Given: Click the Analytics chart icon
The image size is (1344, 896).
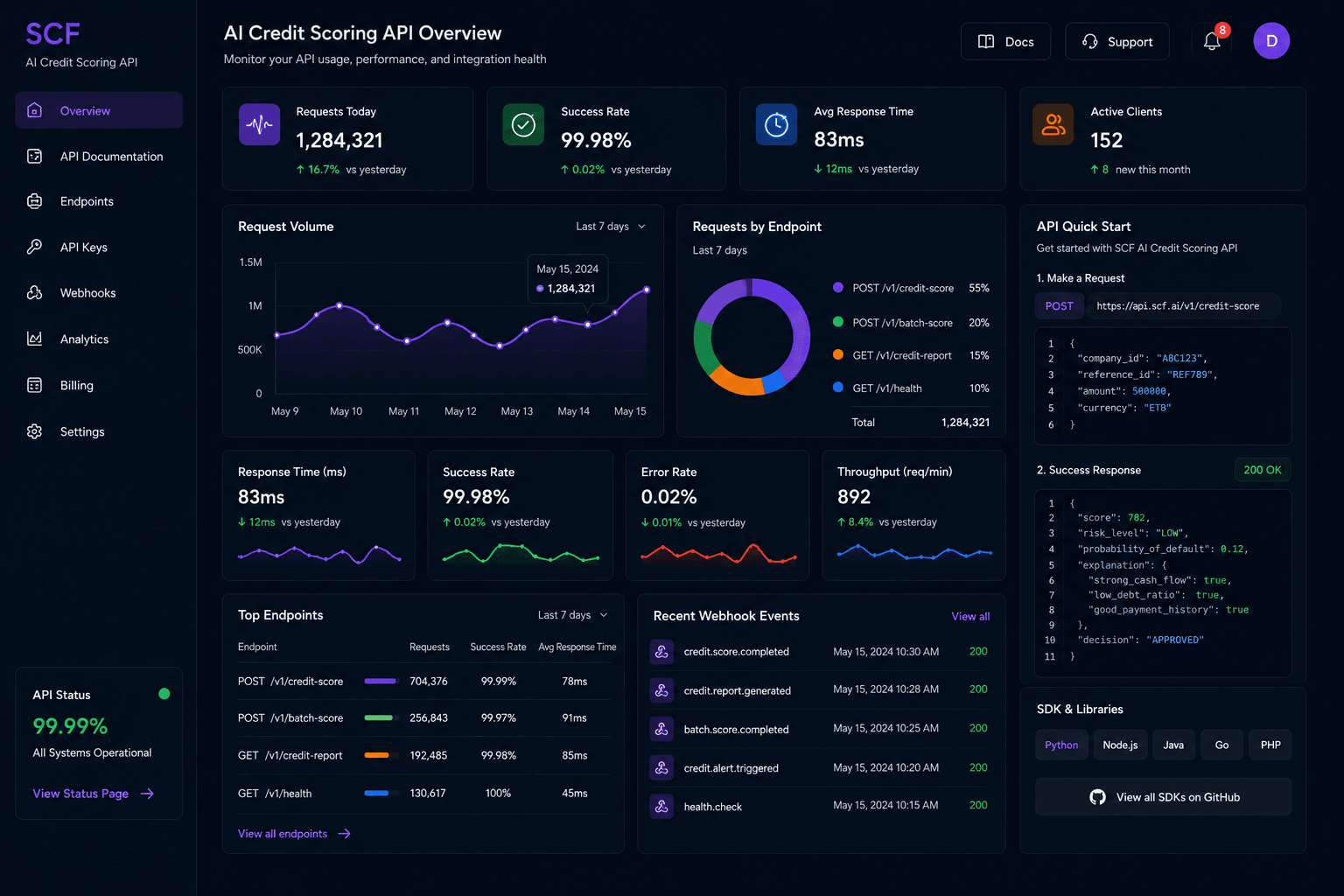Looking at the screenshot, I should pyautogui.click(x=35, y=339).
